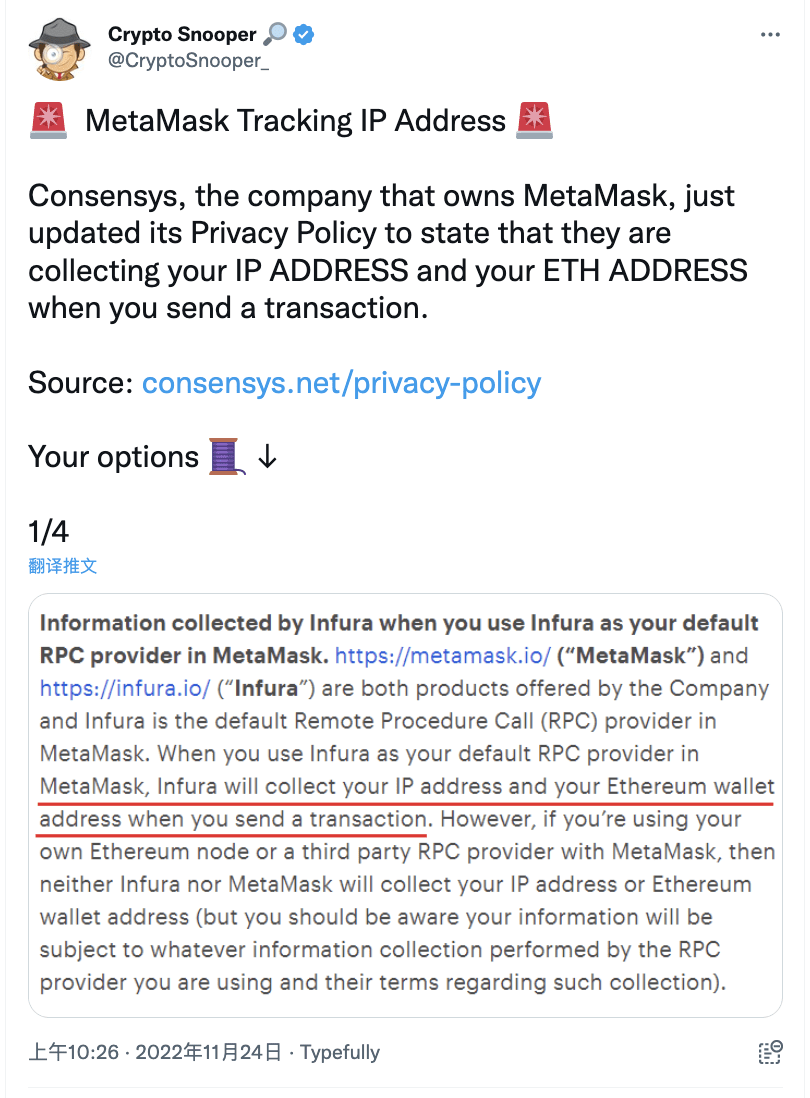Click the blue verified badge next to Crypto Snooper
Viewport: 810px width, 1098px height.
302,33
